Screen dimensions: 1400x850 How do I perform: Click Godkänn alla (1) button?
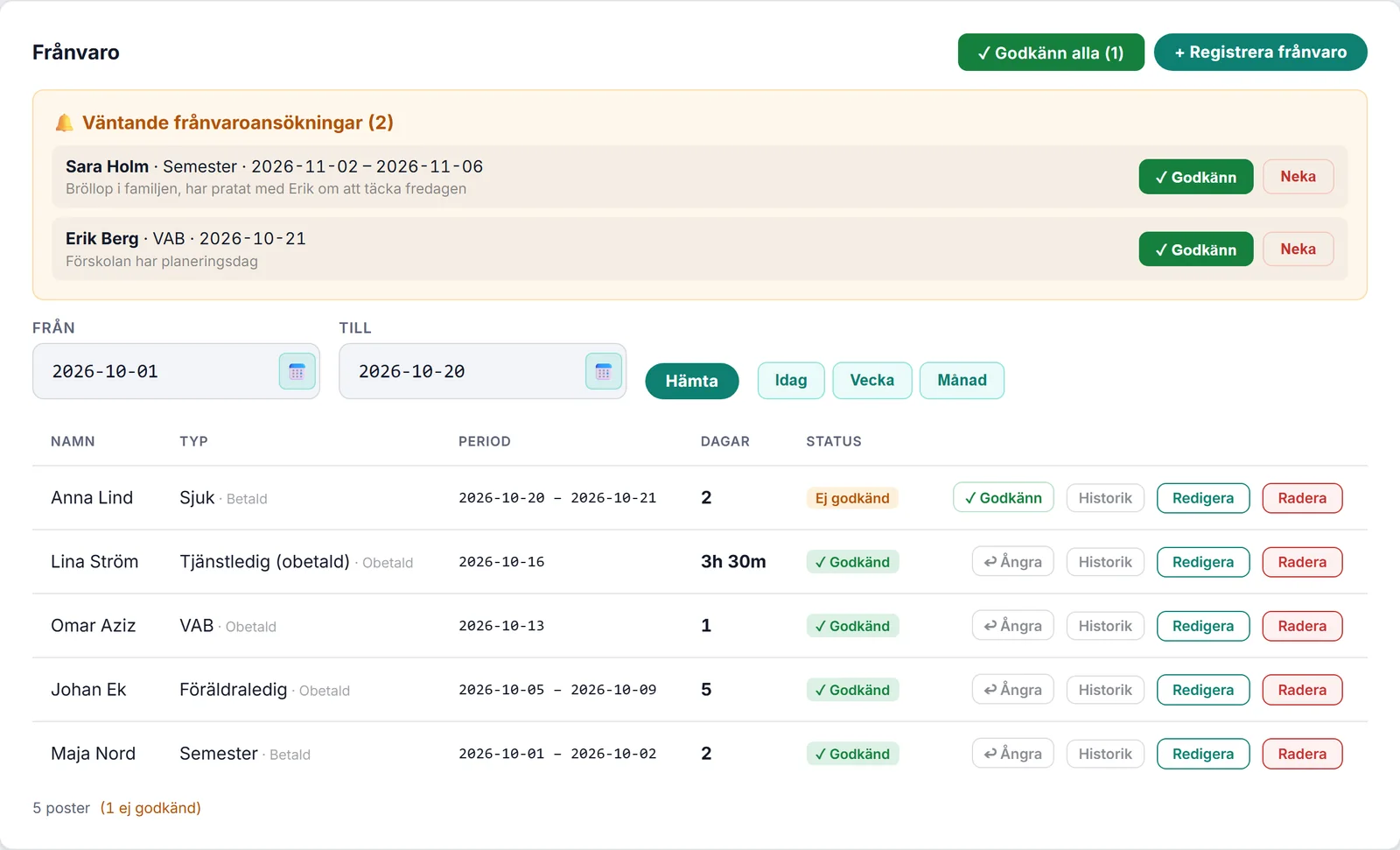[1051, 53]
